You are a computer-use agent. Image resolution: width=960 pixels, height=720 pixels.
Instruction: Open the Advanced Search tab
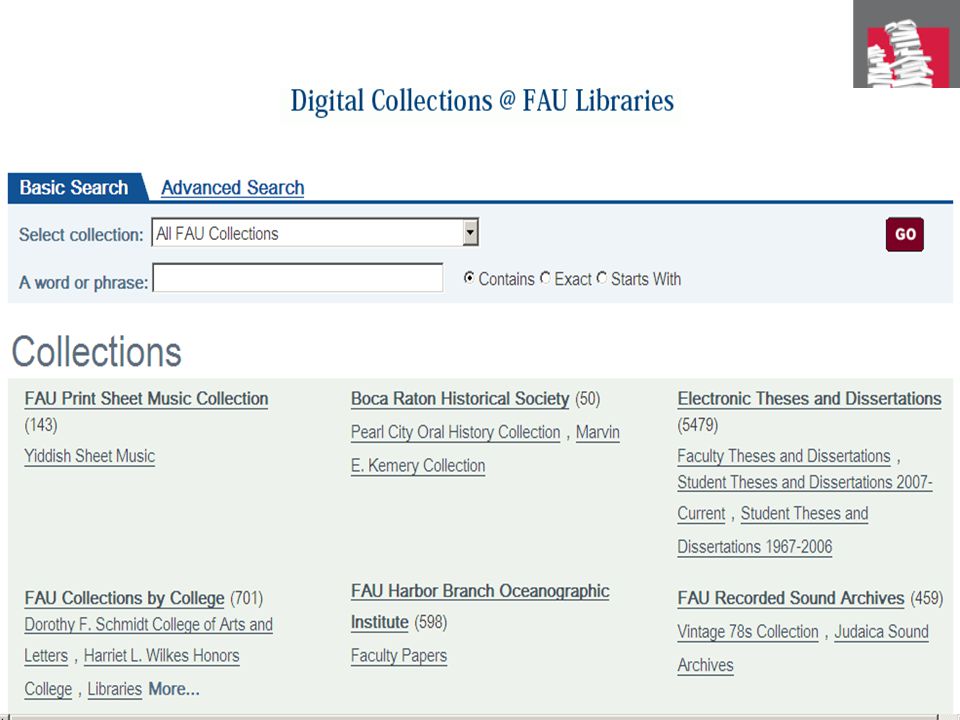pos(233,187)
